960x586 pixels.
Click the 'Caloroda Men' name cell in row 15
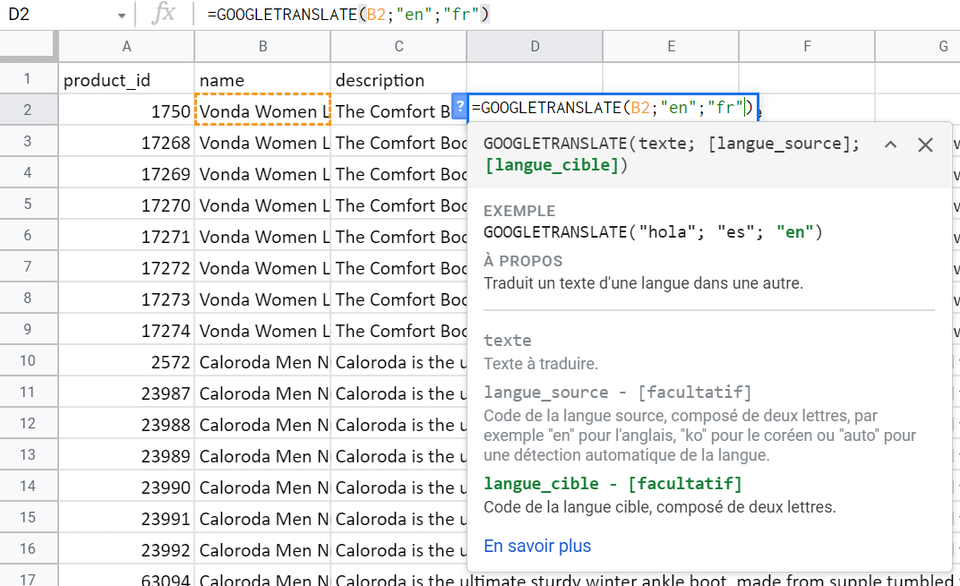[x=263, y=517]
